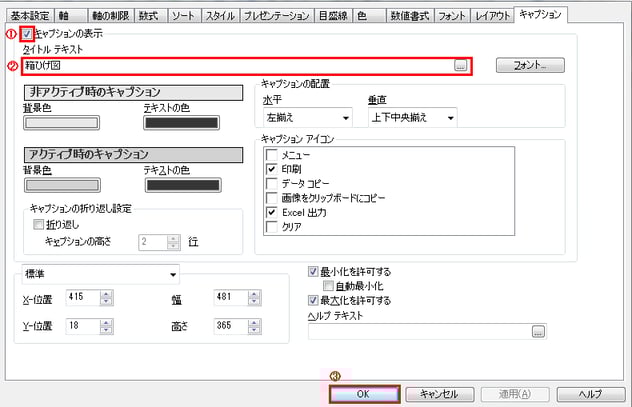Image resolution: width=632 pixels, height=407 pixels.
Task: Increase X-位置 with up arrow
Action: click(x=106, y=294)
